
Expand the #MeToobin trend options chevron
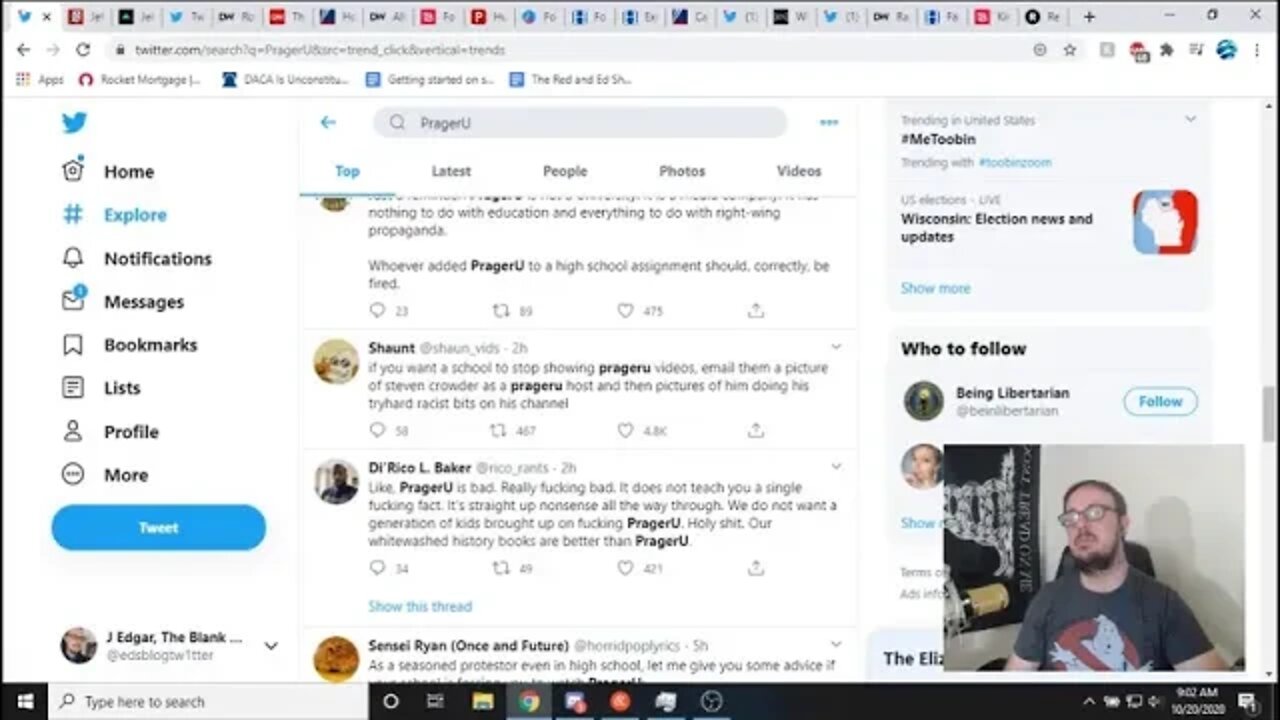point(1190,119)
